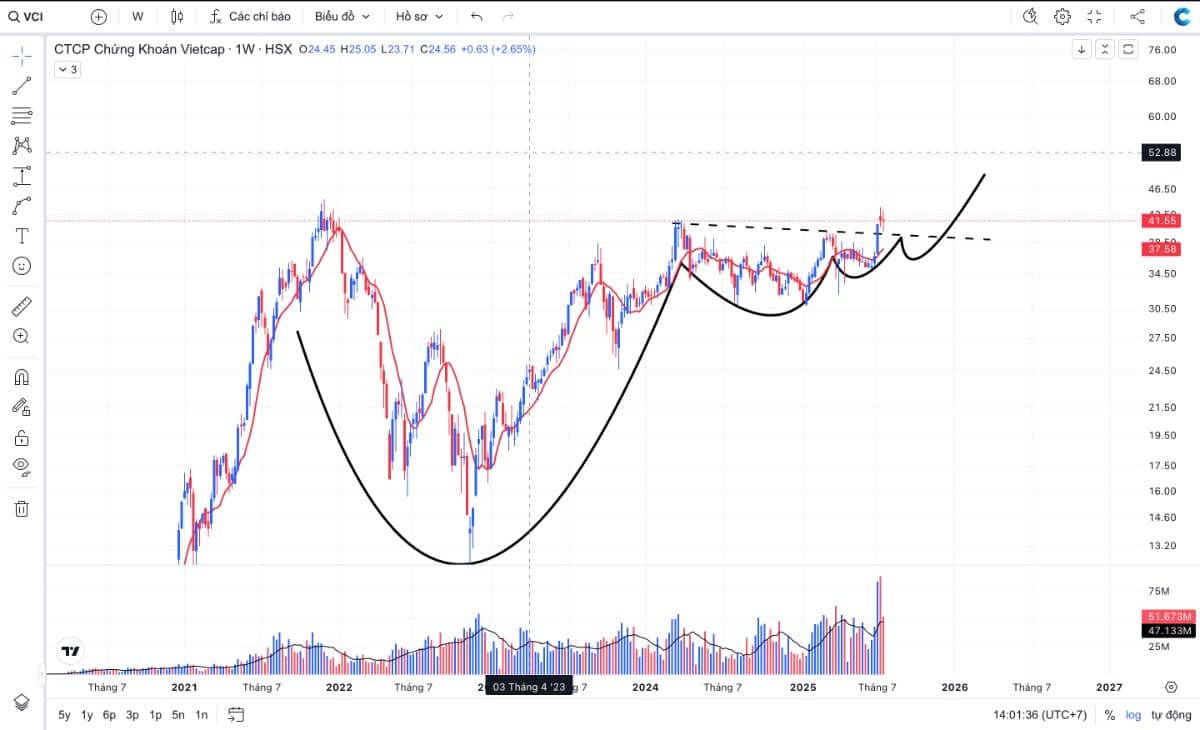Expand the collapsed indicators legend showing 3
This screenshot has width=1200, height=730.
point(67,69)
